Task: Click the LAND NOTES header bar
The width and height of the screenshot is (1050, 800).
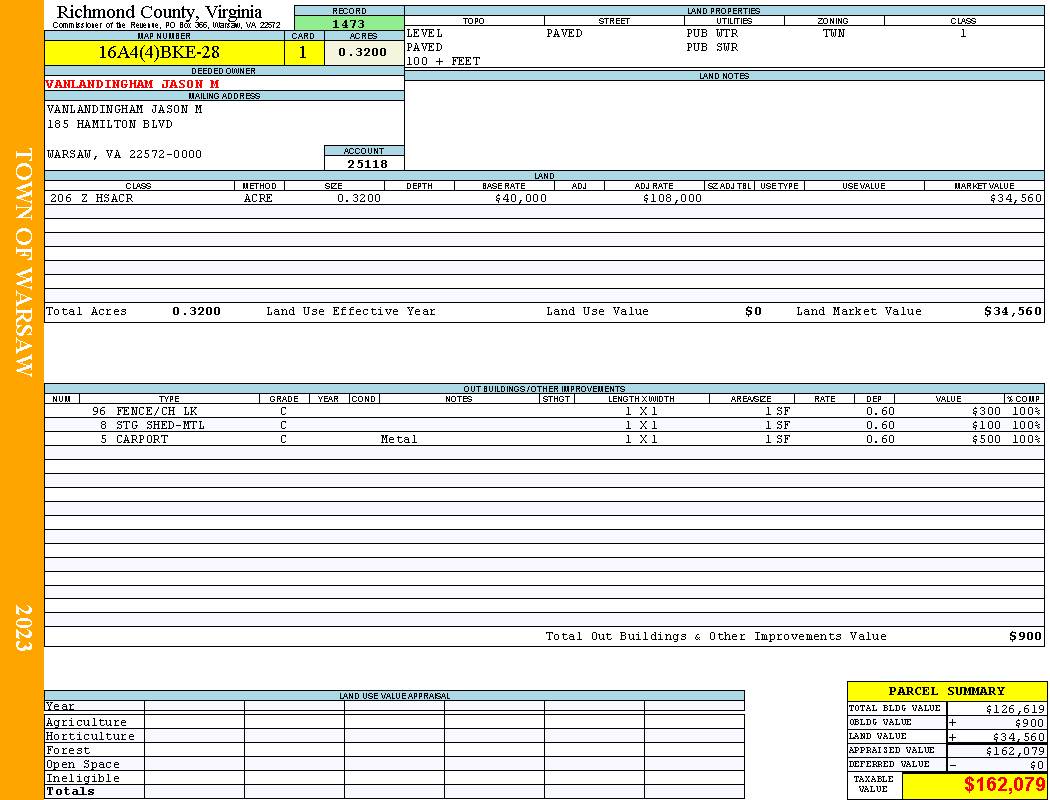Action: pyautogui.click(x=724, y=76)
